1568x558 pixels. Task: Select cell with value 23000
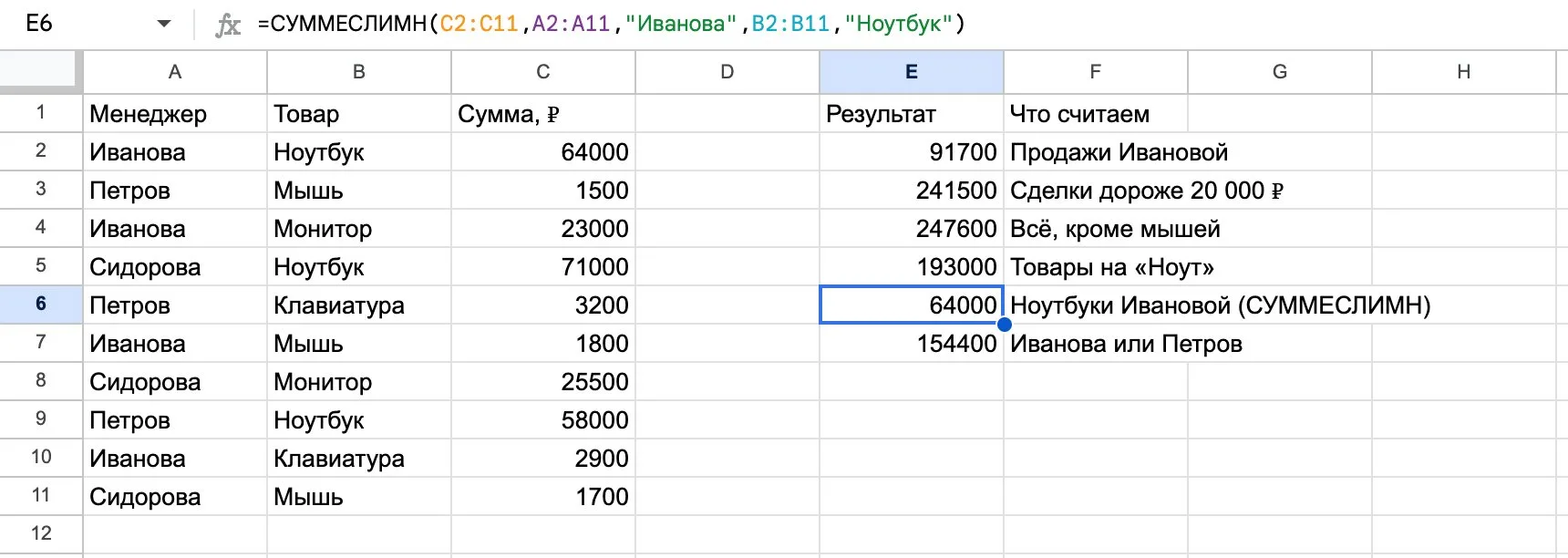543,229
